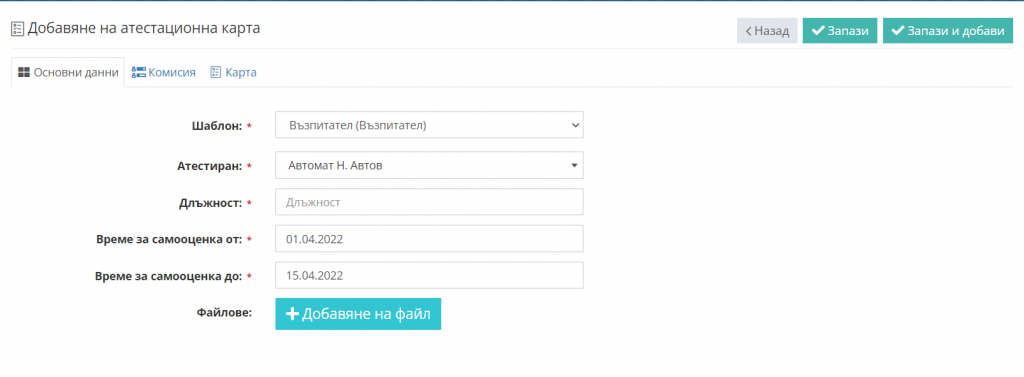Save using the Запази button

[840, 31]
